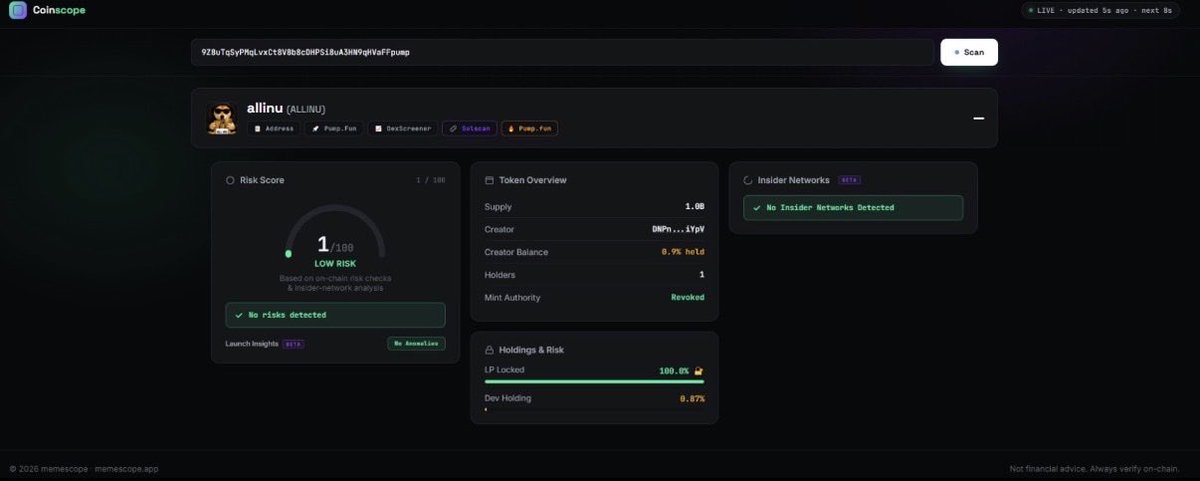Viewport: 1200px width, 481px height.
Task: Click the Token Overview panel icon
Action: point(489,180)
